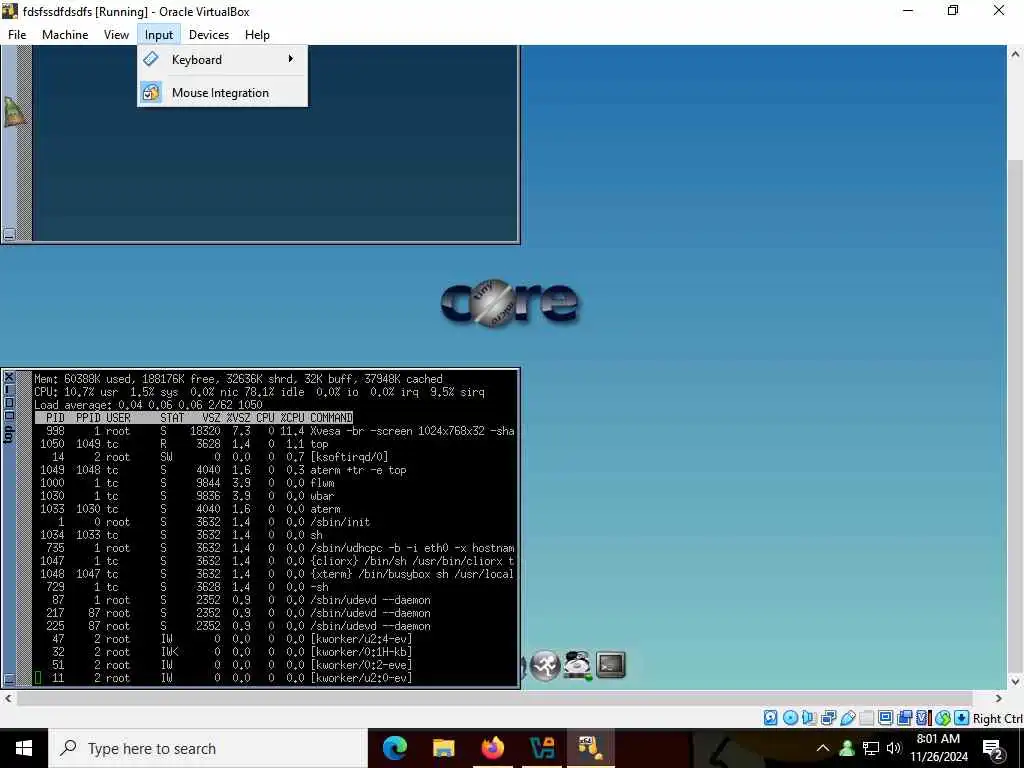This screenshot has width=1024, height=768.
Task: Click the network adapters status icon
Action: pyautogui.click(x=829, y=718)
